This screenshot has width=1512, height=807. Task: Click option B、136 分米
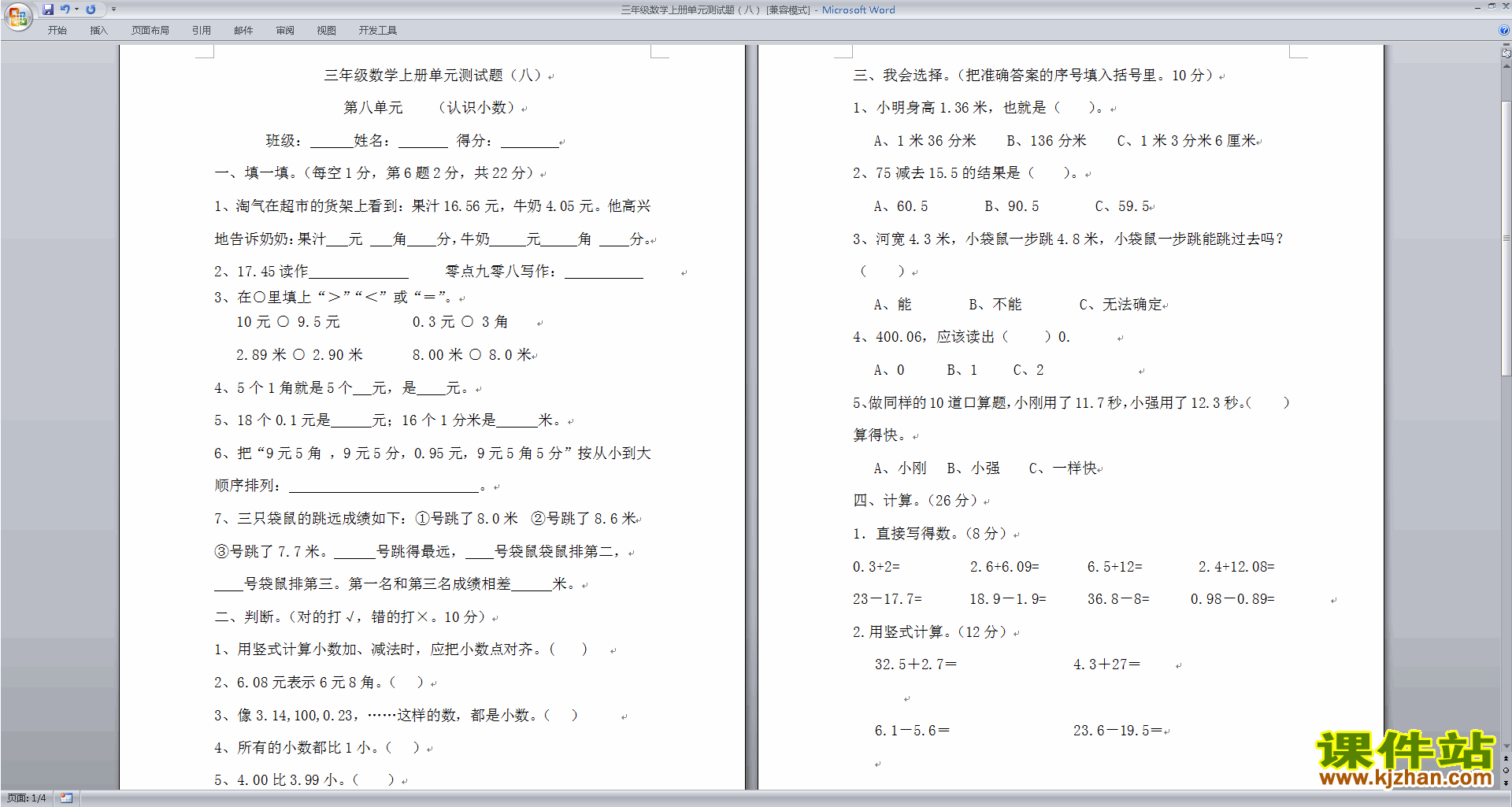pos(1047,141)
